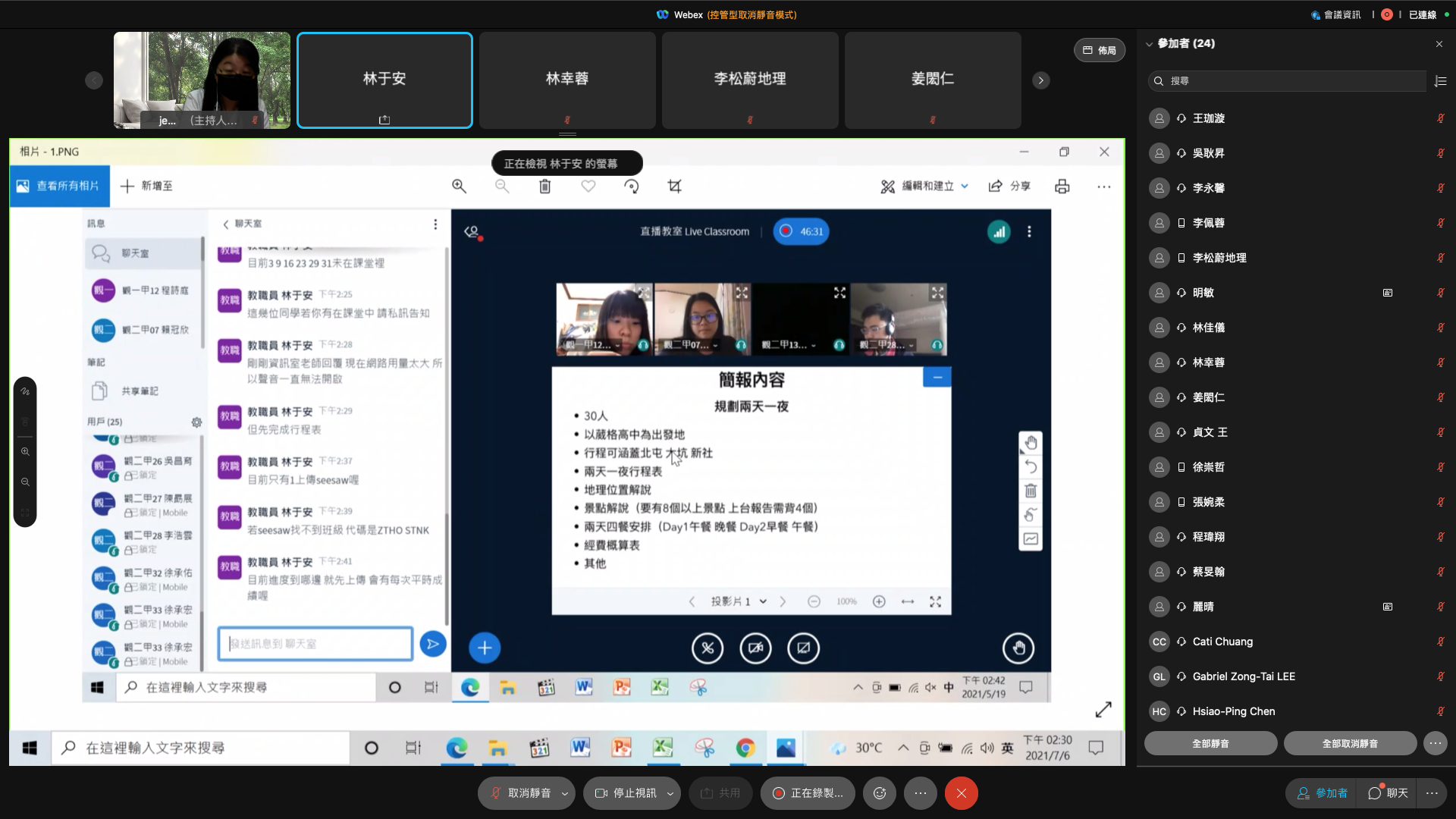Click the Unmute All button
Viewport: 1456px width, 819px height.
click(x=1350, y=744)
